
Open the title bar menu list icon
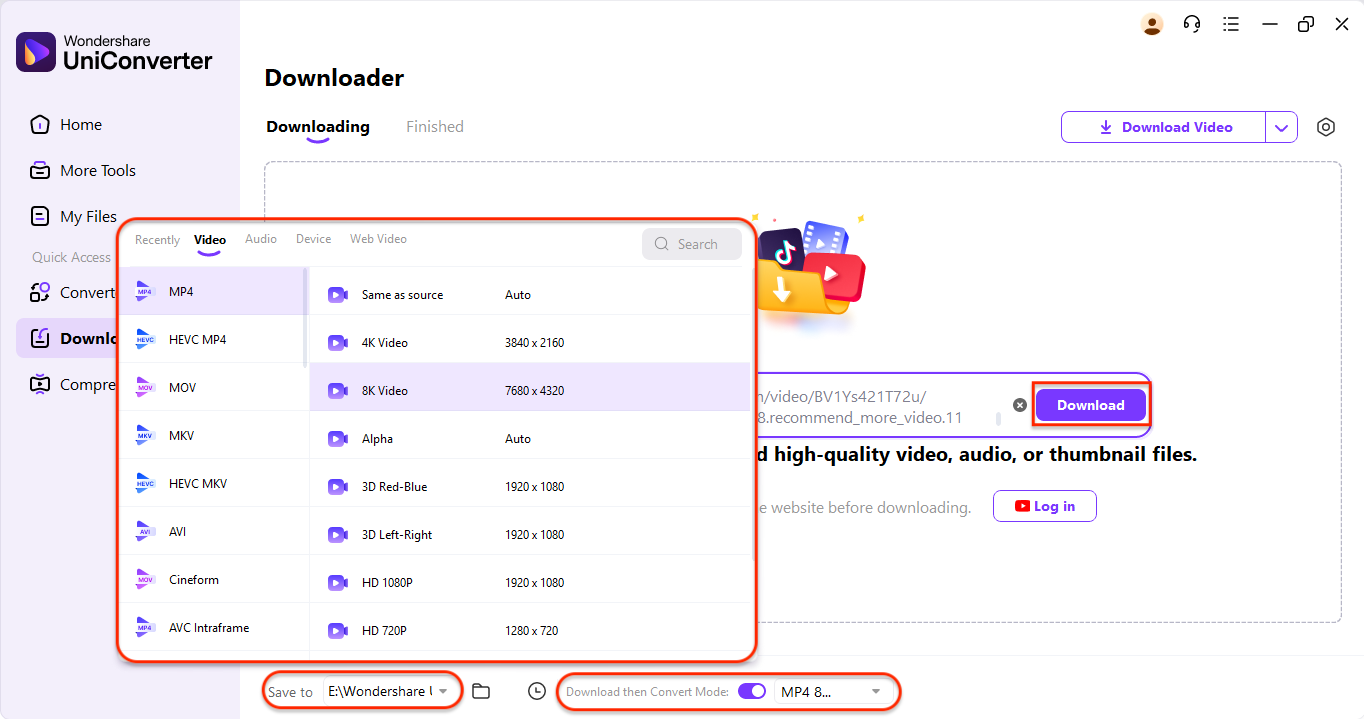click(x=1231, y=24)
